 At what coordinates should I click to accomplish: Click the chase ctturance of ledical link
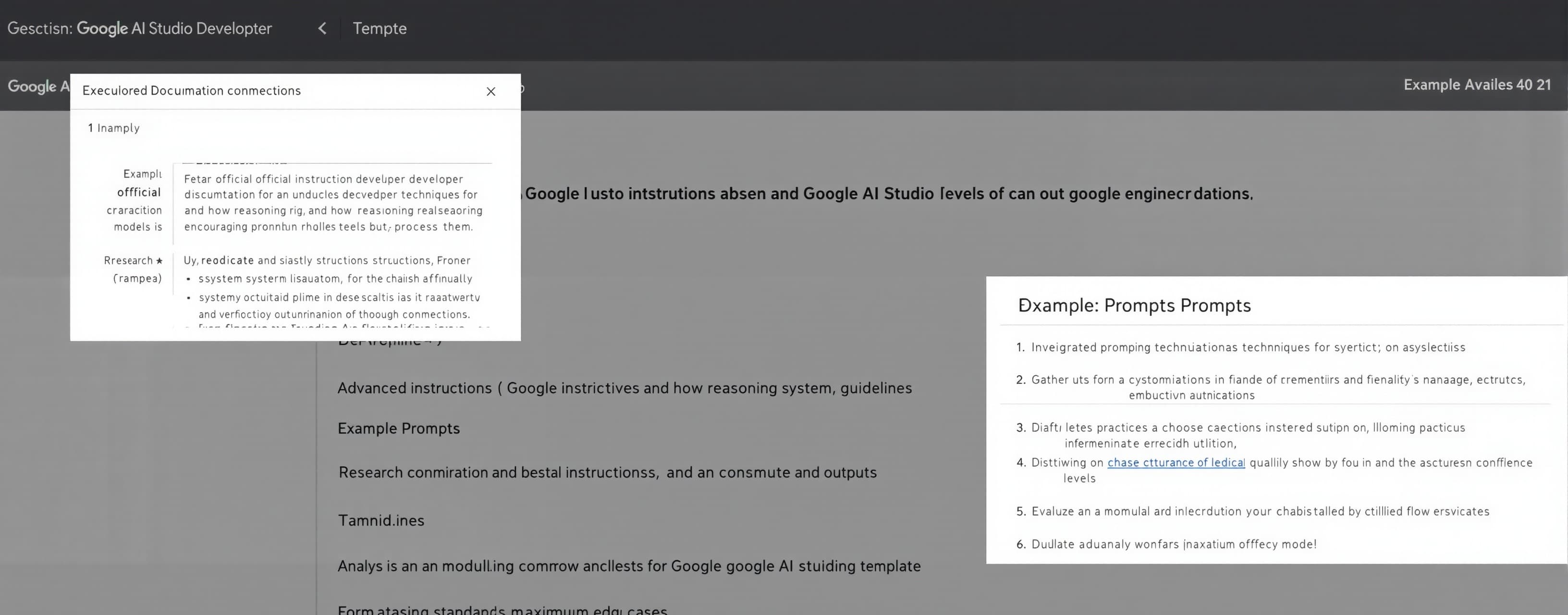coord(1176,463)
